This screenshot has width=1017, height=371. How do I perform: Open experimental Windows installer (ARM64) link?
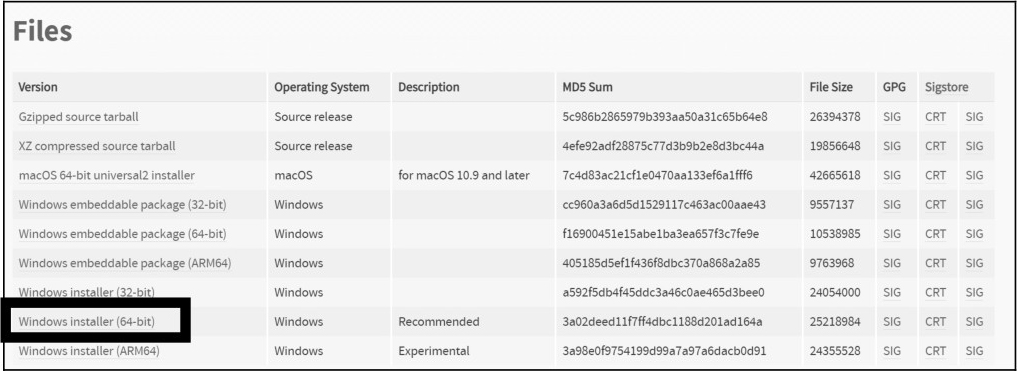pos(89,351)
